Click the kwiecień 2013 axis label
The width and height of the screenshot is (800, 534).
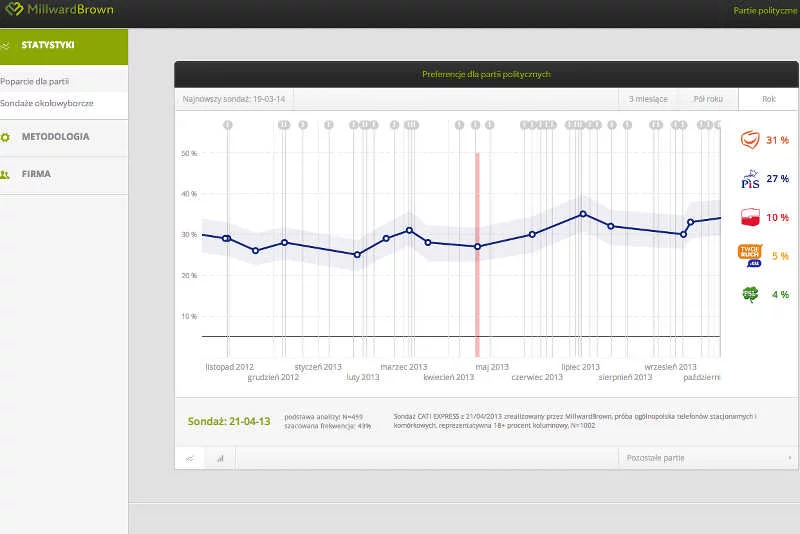[x=448, y=377]
